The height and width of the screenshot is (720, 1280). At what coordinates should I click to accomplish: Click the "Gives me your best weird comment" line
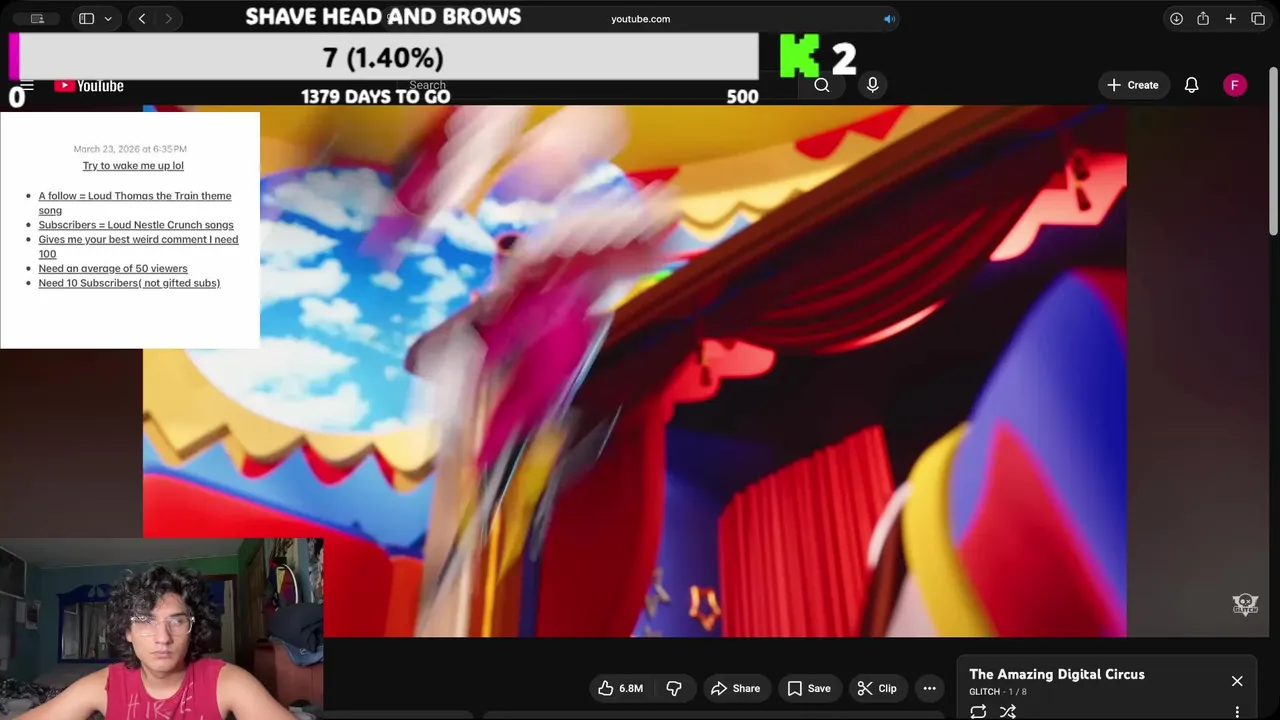pos(138,246)
